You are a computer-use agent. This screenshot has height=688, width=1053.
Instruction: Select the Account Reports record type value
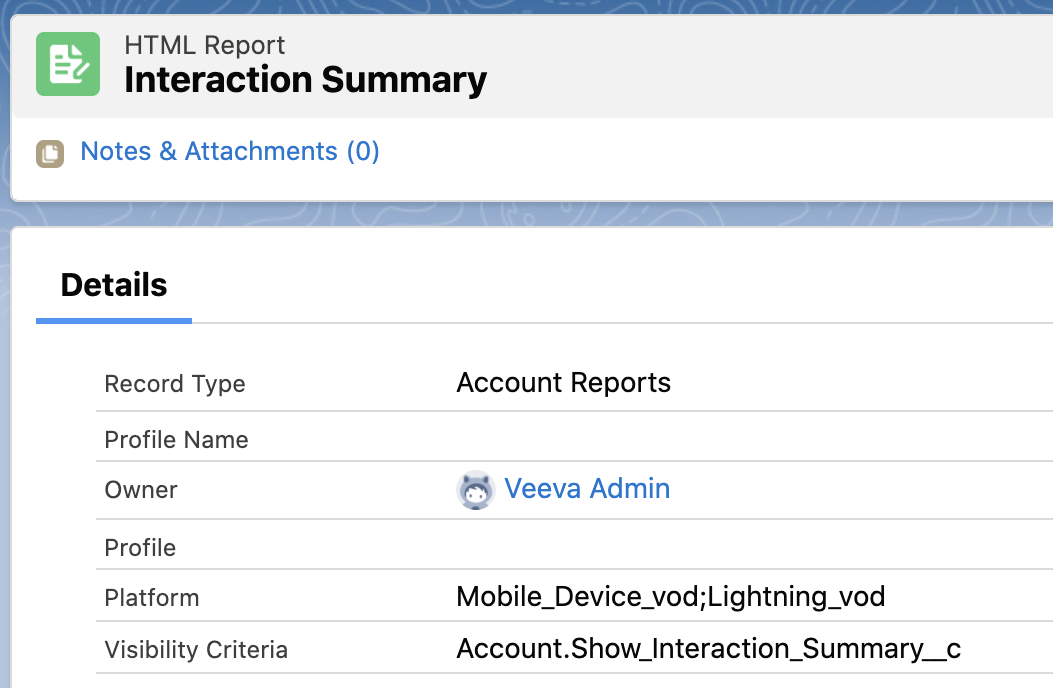[563, 383]
